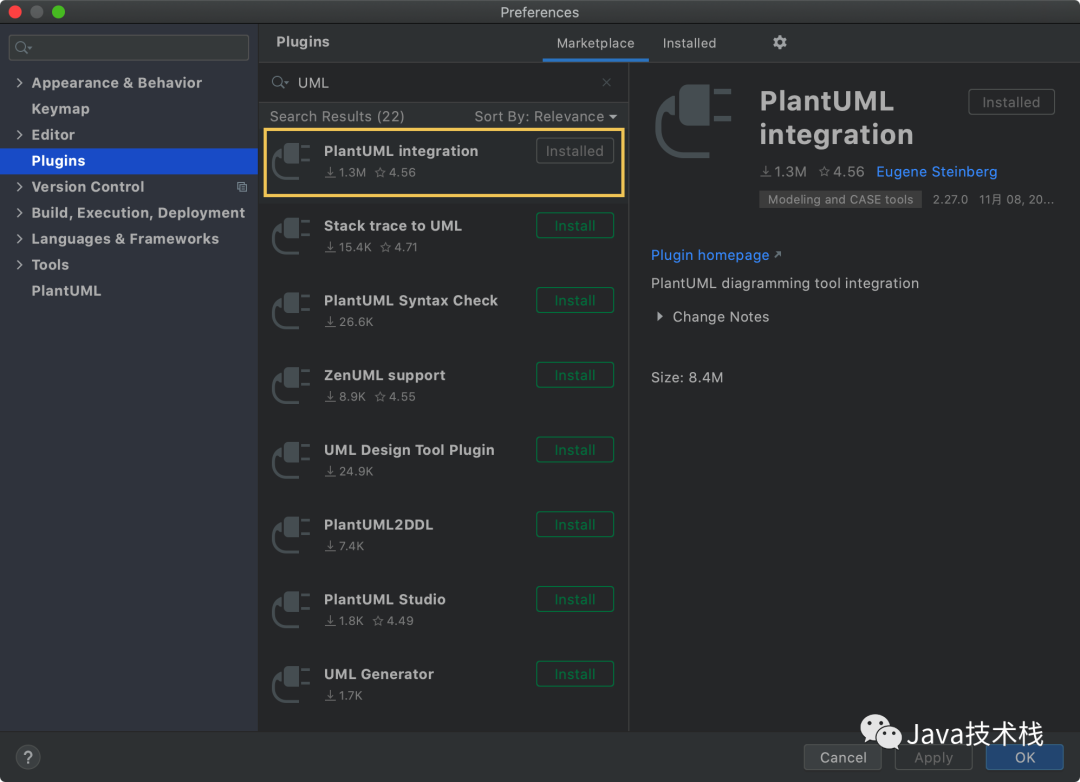This screenshot has width=1080, height=782.
Task: Select the Stack trace to UML title
Action: click(x=393, y=226)
